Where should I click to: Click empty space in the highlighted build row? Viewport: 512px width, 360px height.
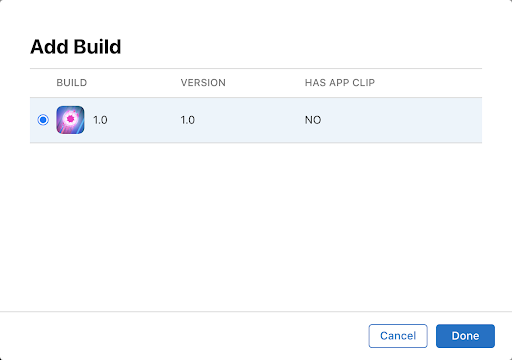pos(400,120)
